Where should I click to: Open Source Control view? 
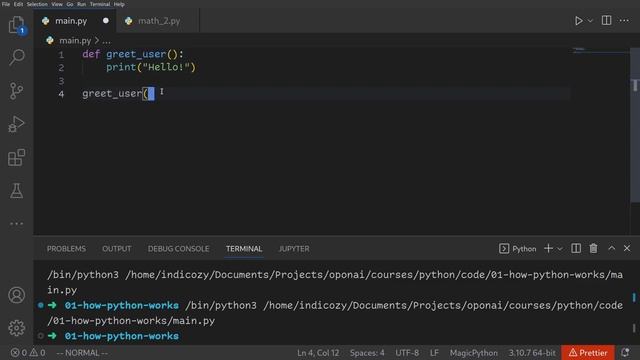[16, 91]
